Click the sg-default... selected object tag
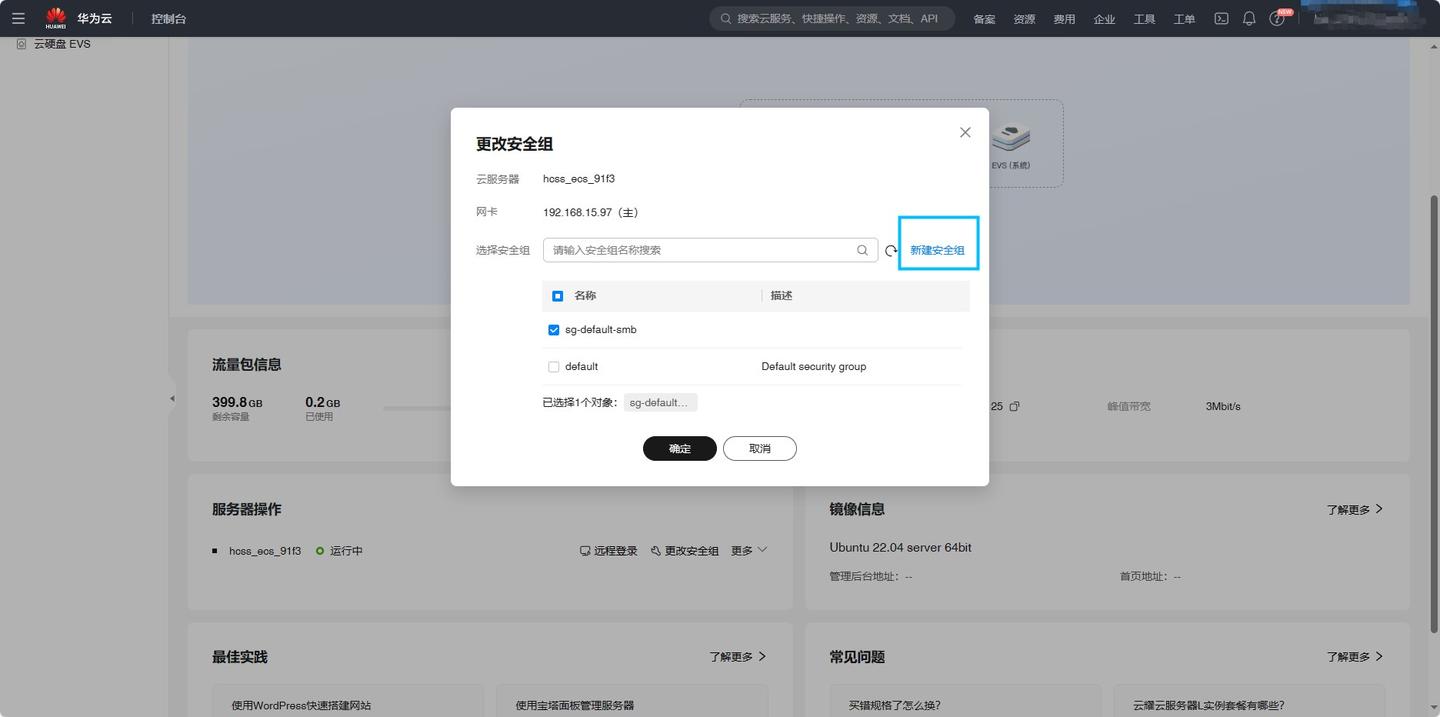The width and height of the screenshot is (1440, 717). click(660, 402)
